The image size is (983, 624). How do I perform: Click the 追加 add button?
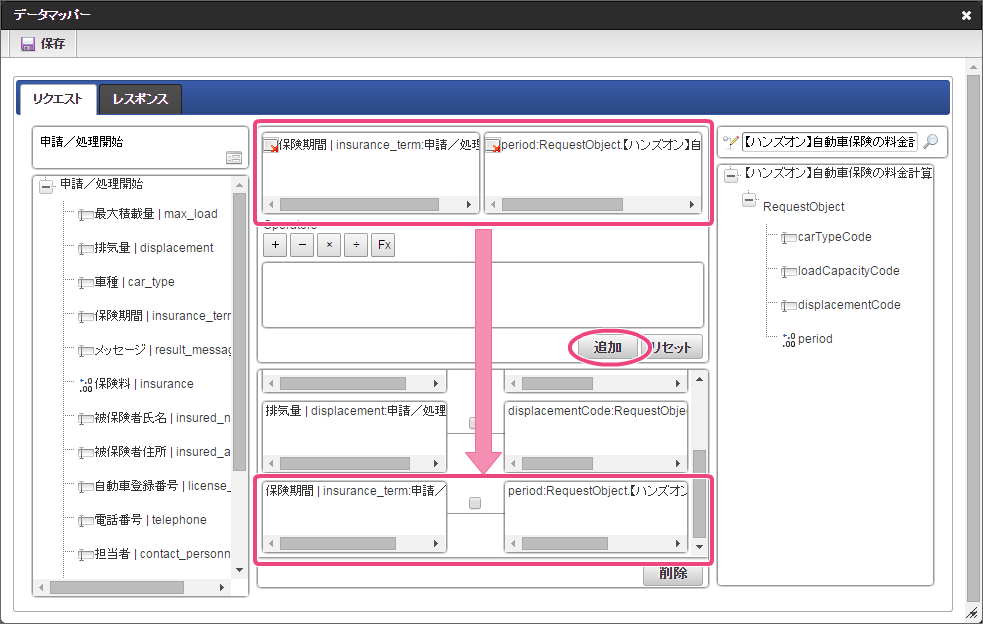[x=607, y=347]
